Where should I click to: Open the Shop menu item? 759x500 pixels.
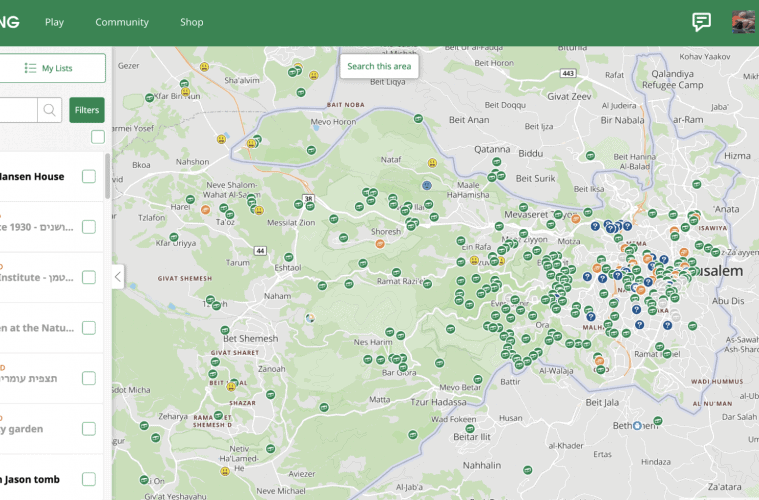pos(191,22)
